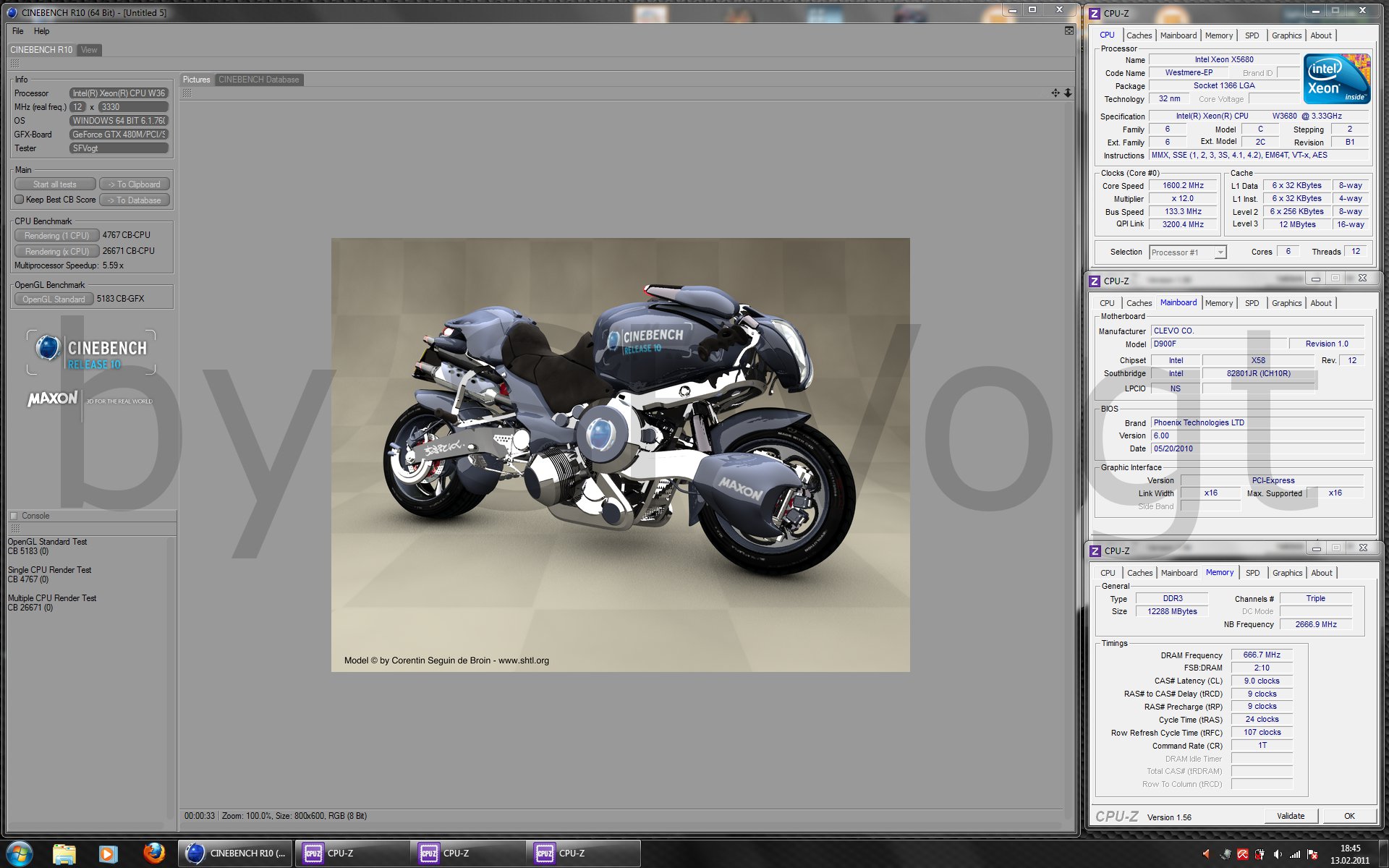Open About tab in the bottom CPU-Z window
The image size is (1389, 868).
click(1321, 573)
